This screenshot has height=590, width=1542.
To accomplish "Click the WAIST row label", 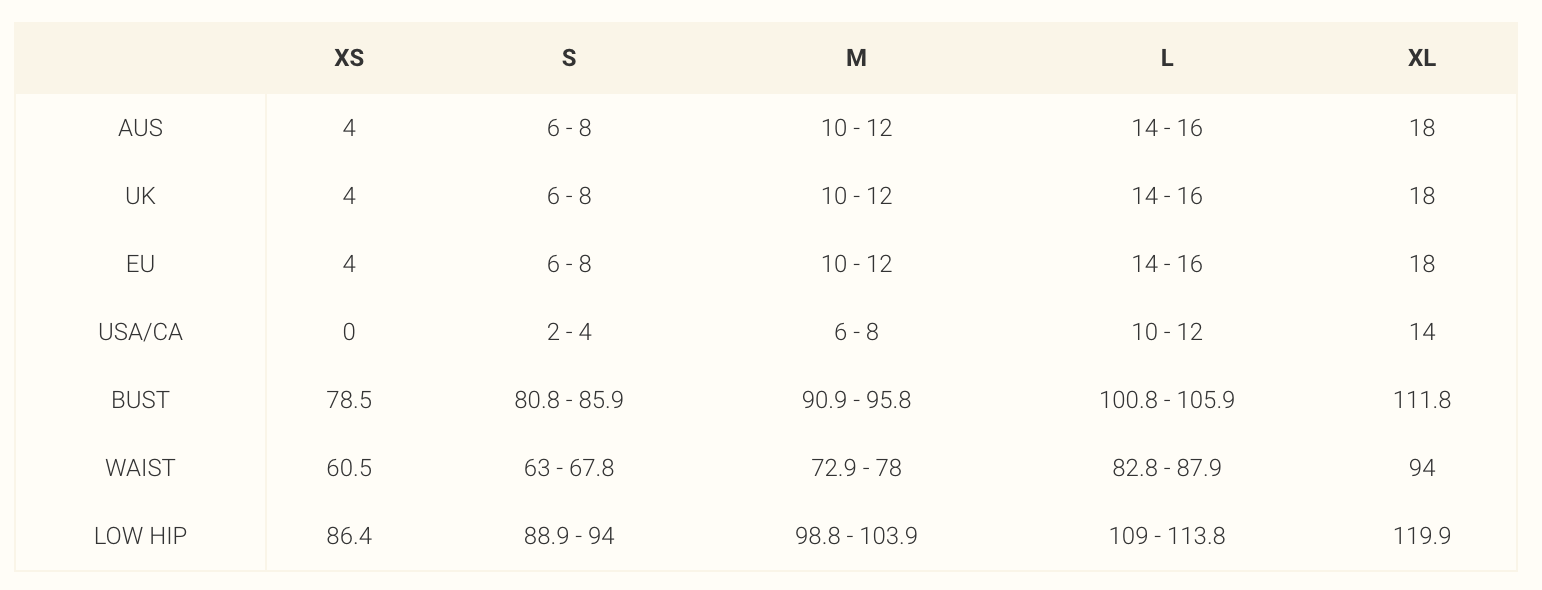I will click(140, 468).
